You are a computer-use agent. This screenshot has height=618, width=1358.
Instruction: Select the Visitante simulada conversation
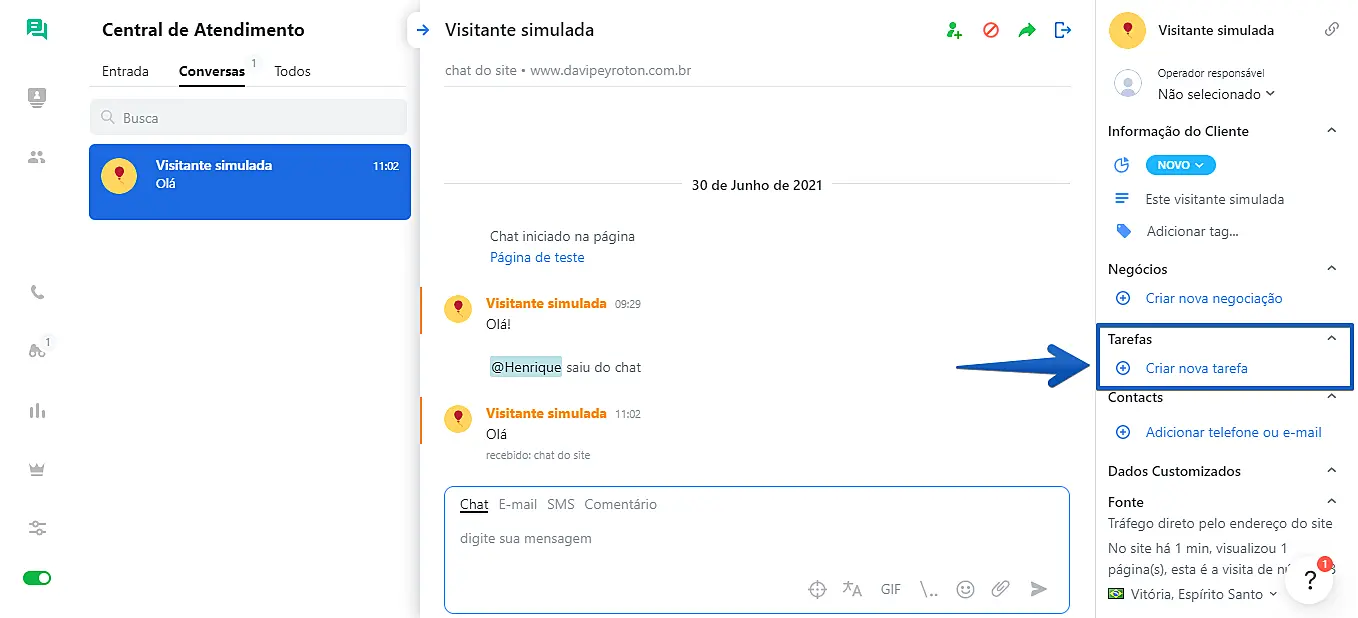coord(250,181)
